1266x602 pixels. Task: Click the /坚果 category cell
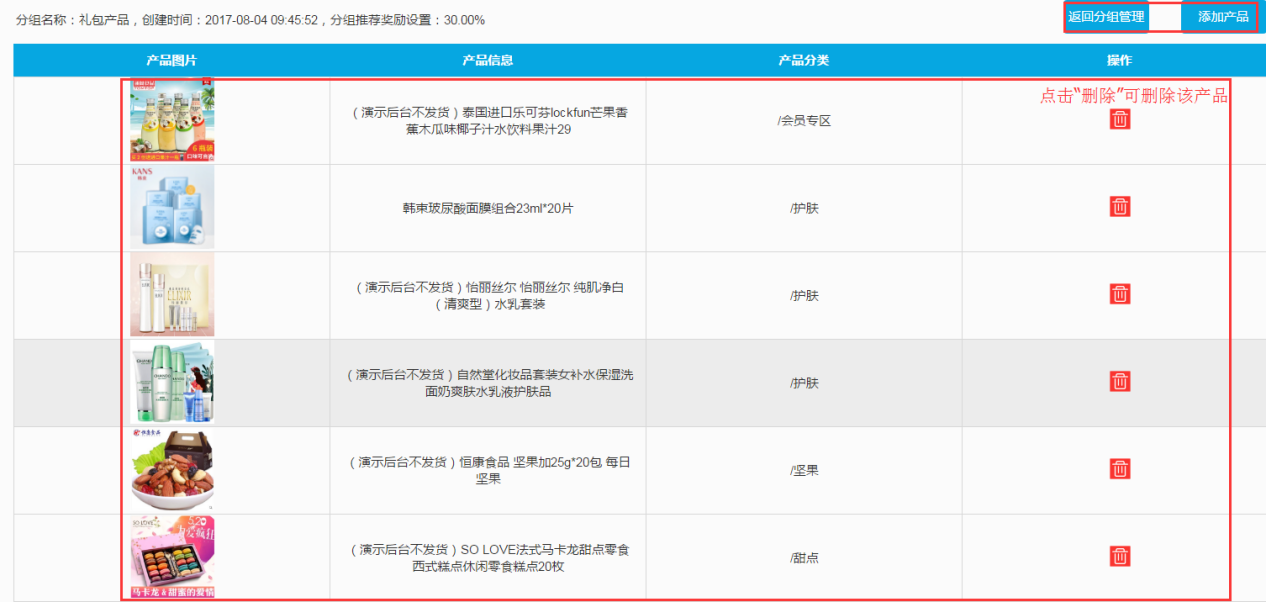pos(804,470)
